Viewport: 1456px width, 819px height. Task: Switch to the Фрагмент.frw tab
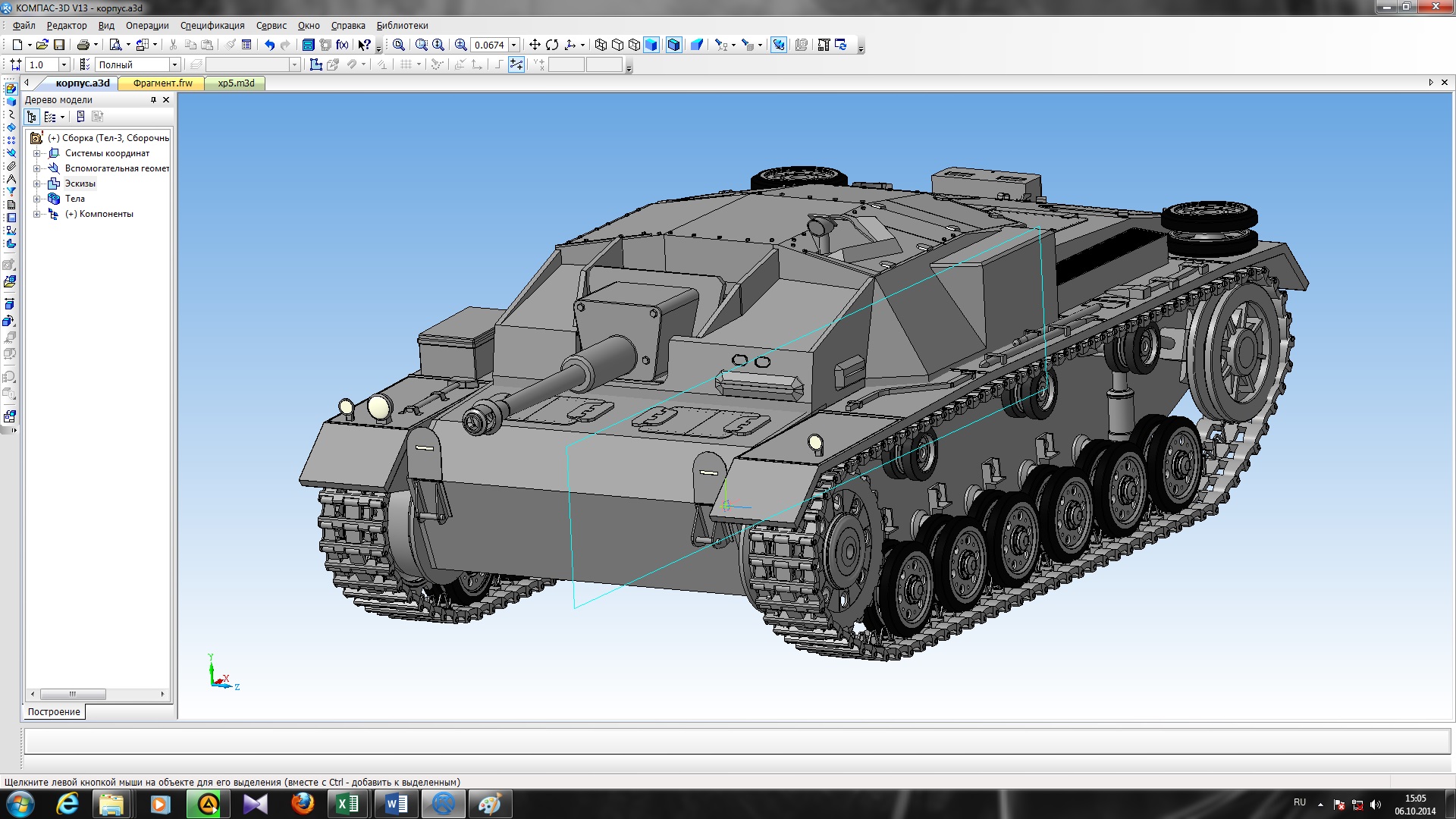[162, 83]
